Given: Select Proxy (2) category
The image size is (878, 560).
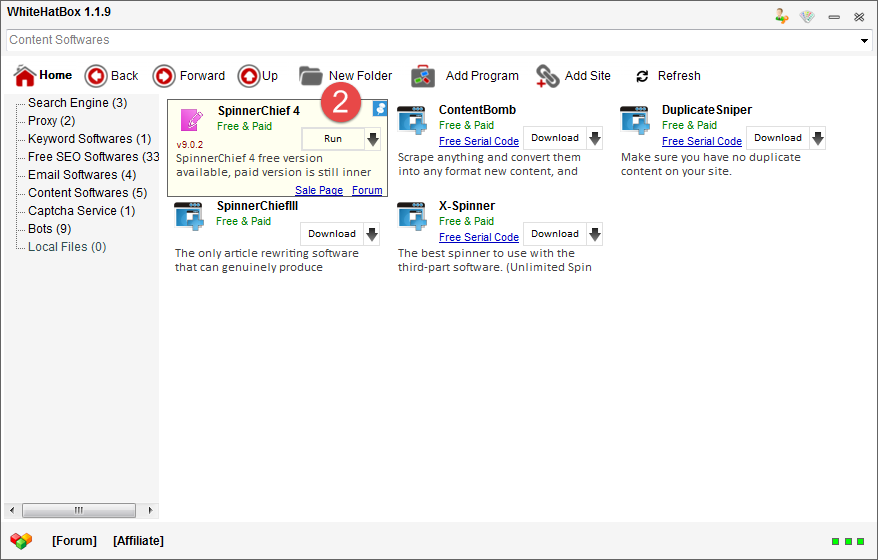Looking at the screenshot, I should pos(52,121).
